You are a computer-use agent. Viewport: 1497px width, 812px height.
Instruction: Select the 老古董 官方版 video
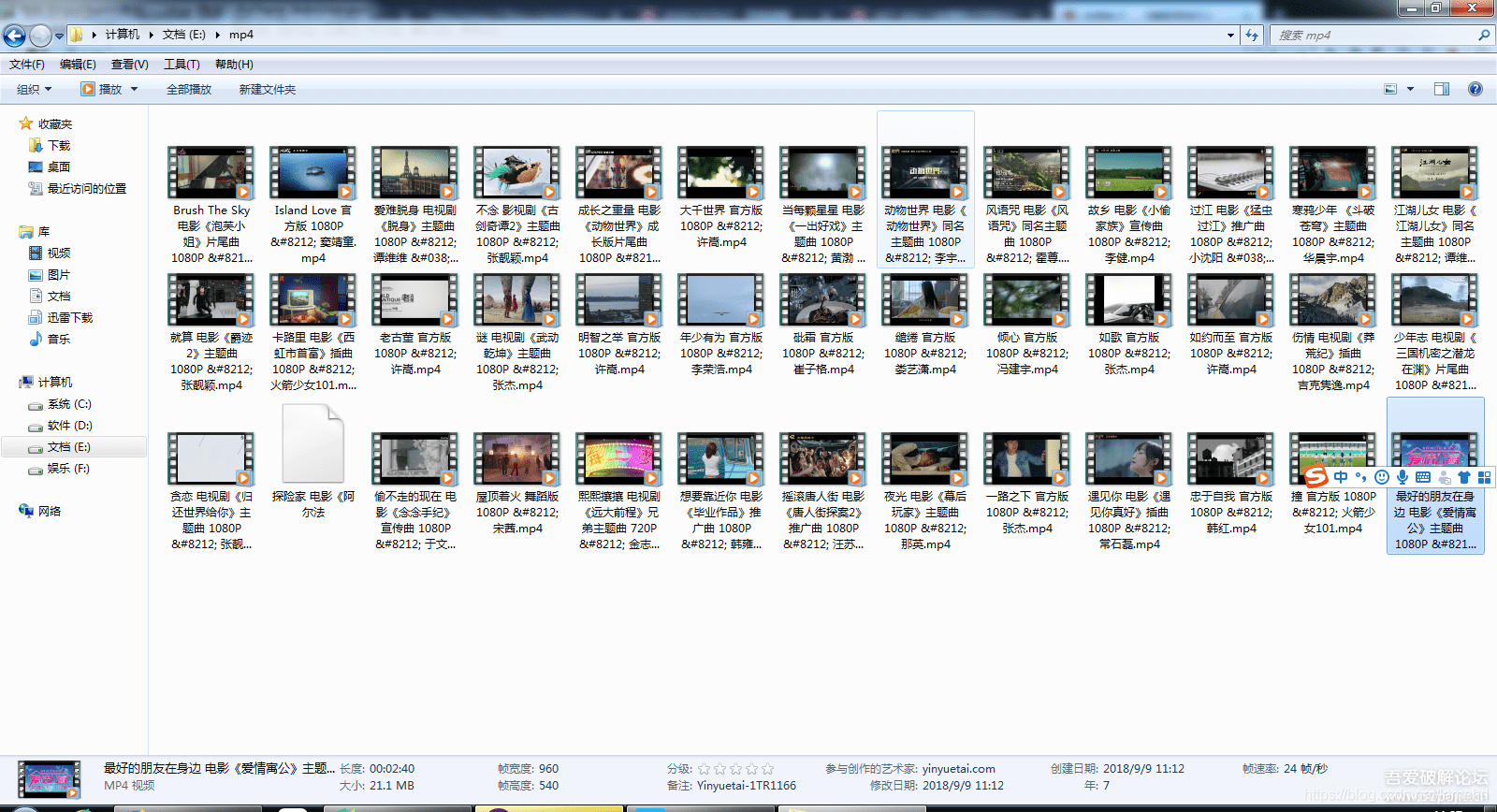point(415,326)
